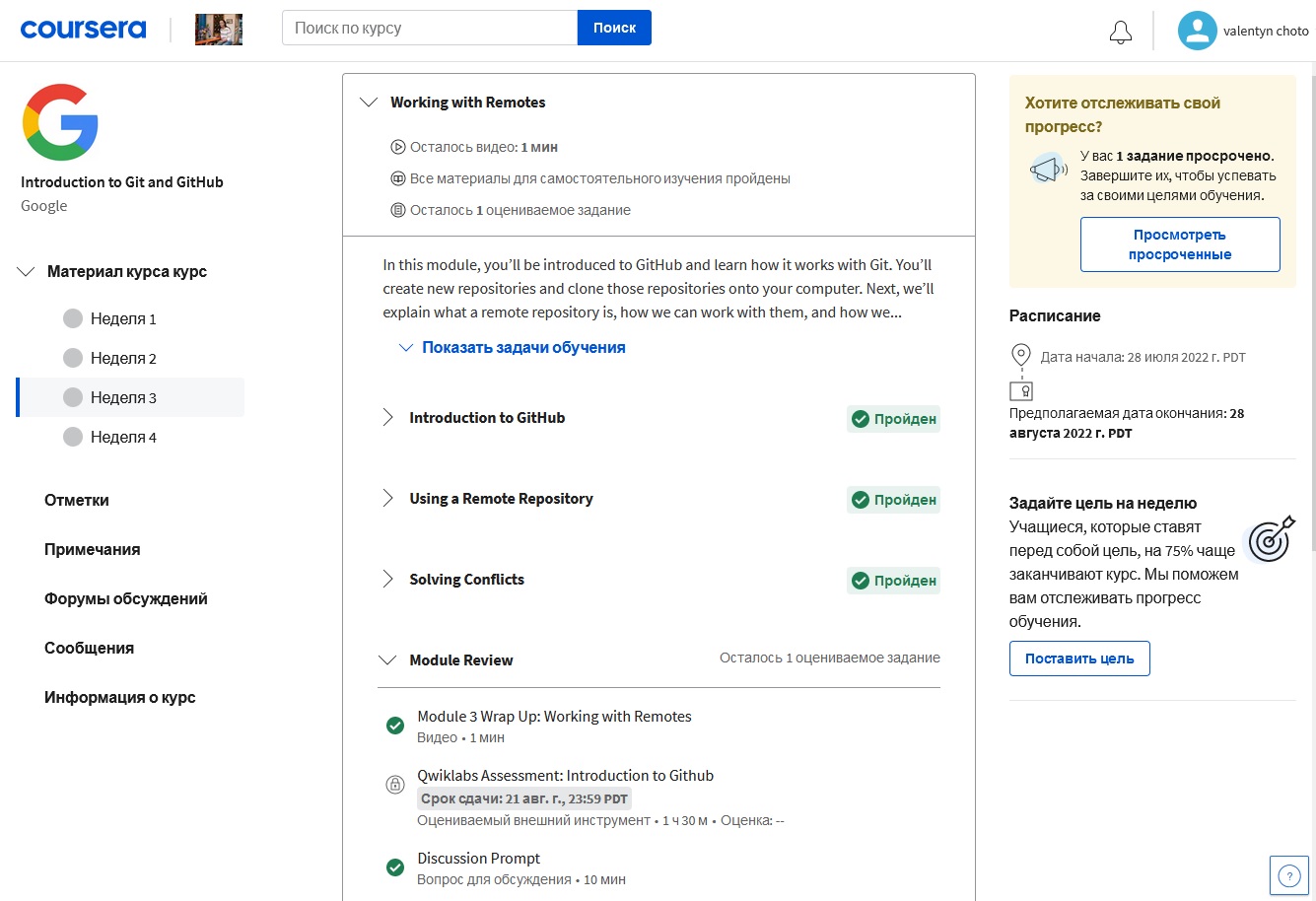Screen dimensions: 1316x901
Task: Click the Неделя 1 progress circle
Action: 73,318
